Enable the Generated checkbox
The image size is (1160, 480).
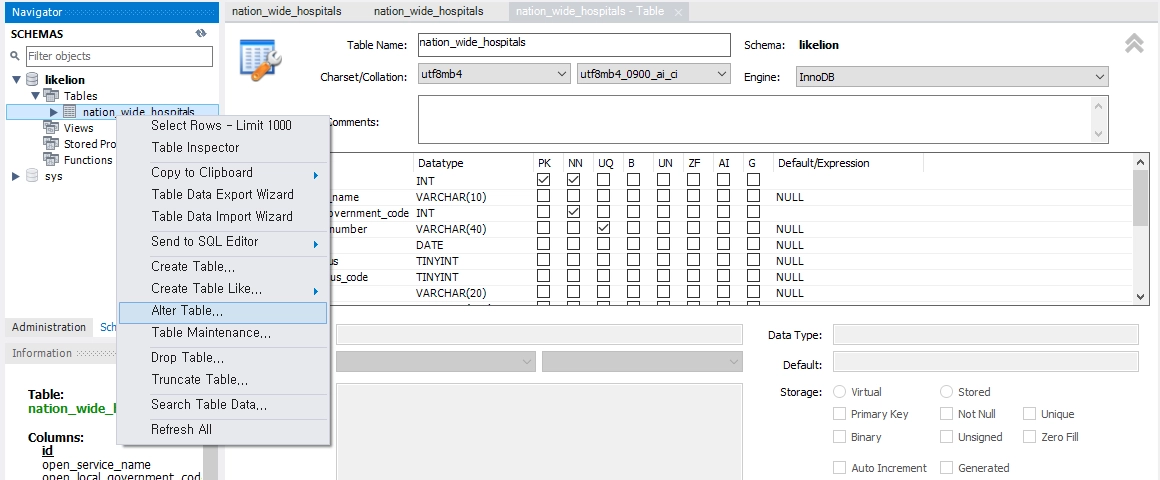click(946, 468)
